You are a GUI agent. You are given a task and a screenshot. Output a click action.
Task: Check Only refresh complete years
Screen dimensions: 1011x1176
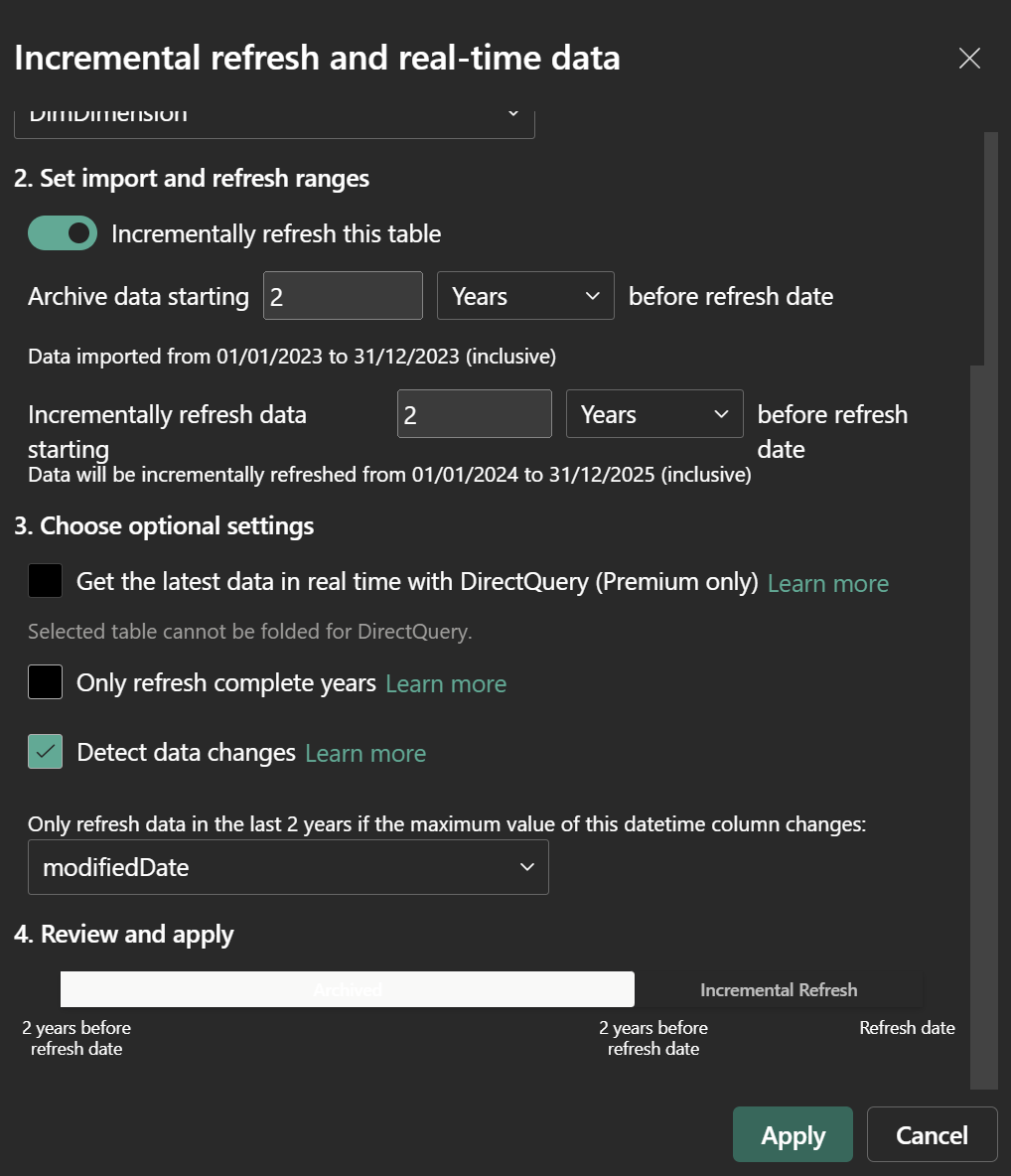click(x=46, y=682)
